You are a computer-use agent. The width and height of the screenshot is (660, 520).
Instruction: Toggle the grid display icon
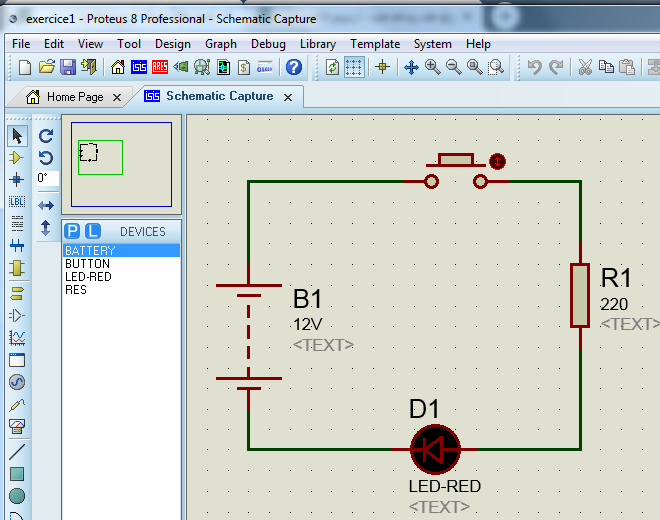coord(354,67)
